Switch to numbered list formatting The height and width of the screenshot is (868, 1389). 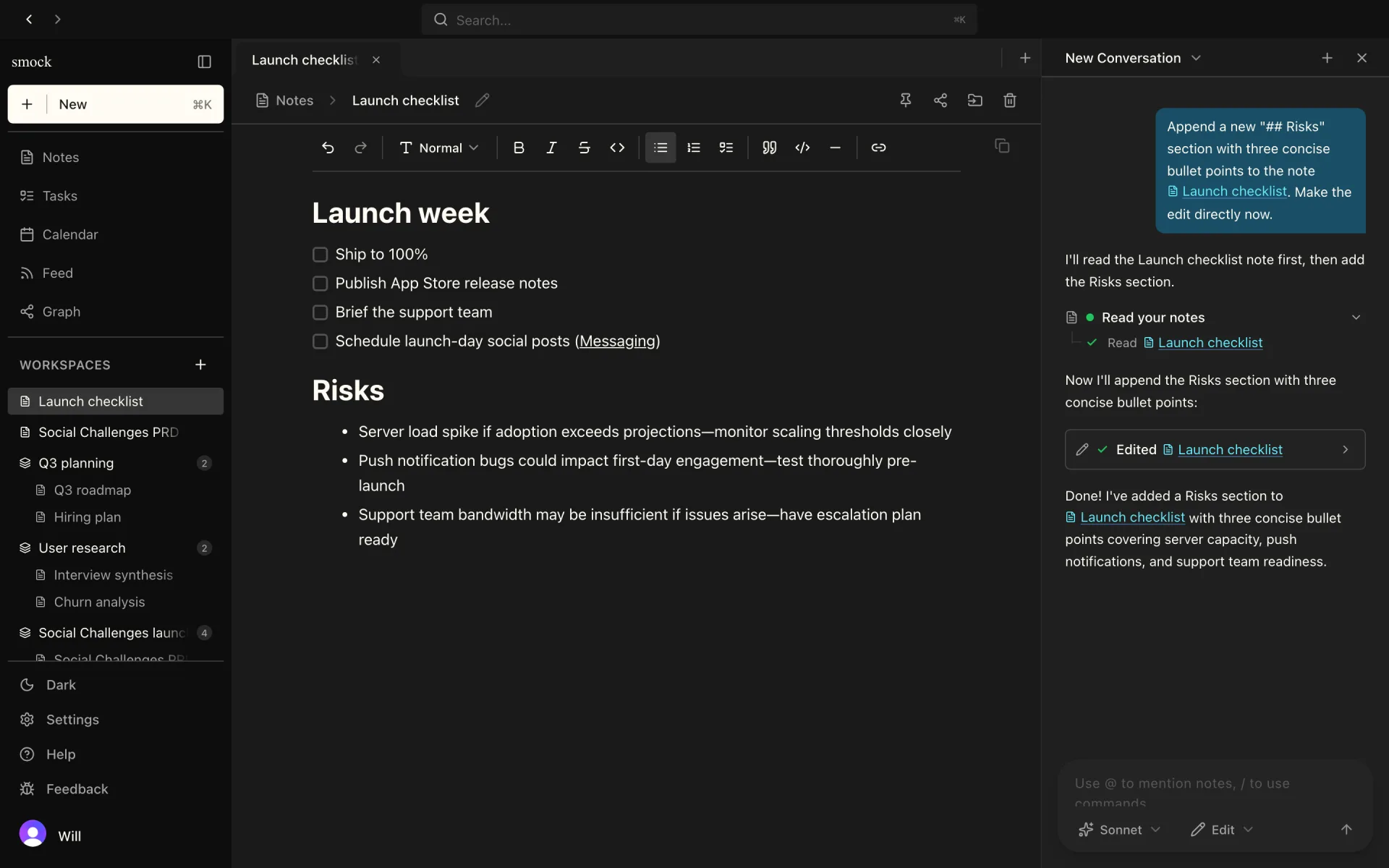click(x=693, y=148)
